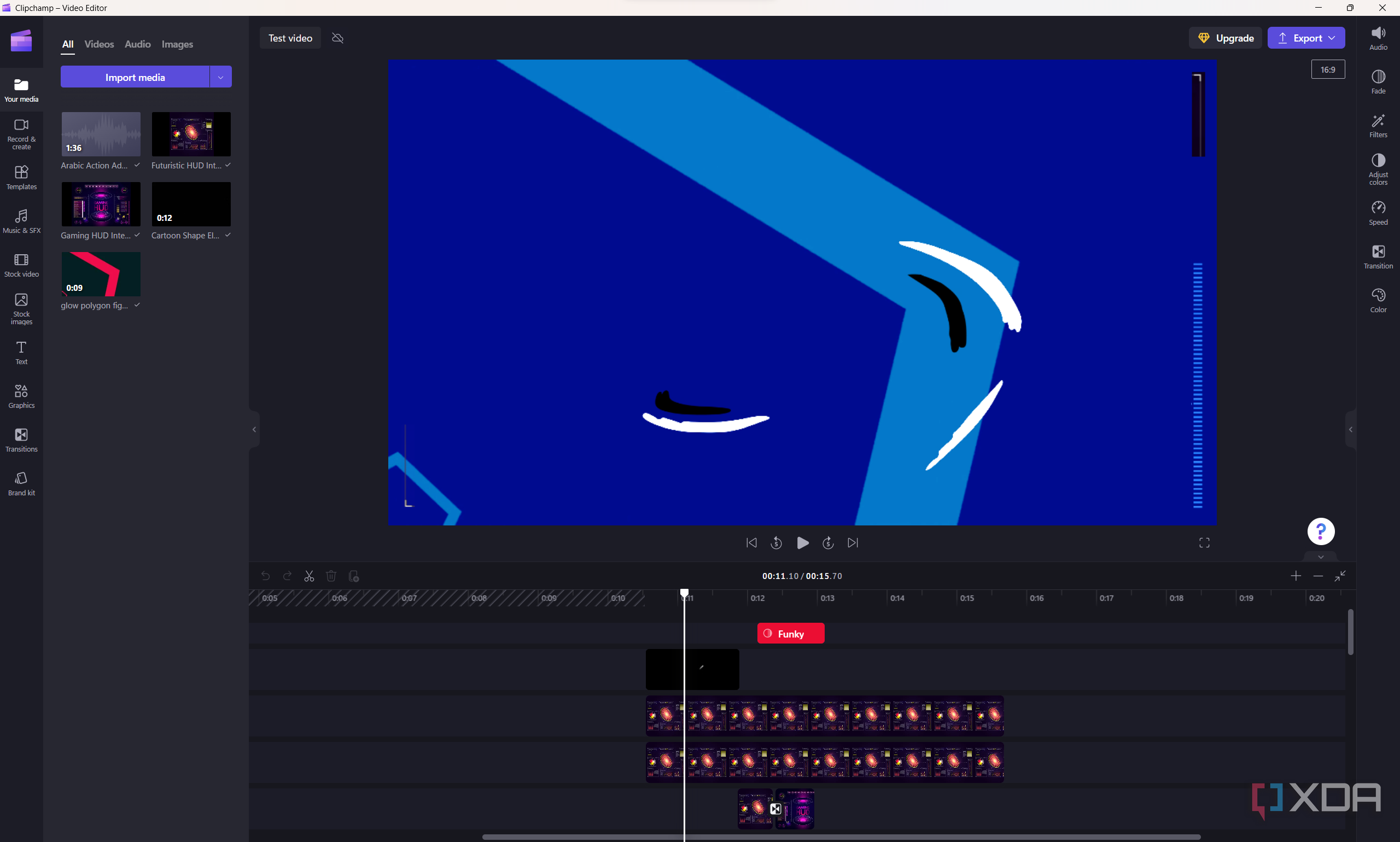Duplicate the selected clip
This screenshot has width=1400, height=842.
[x=353, y=576]
